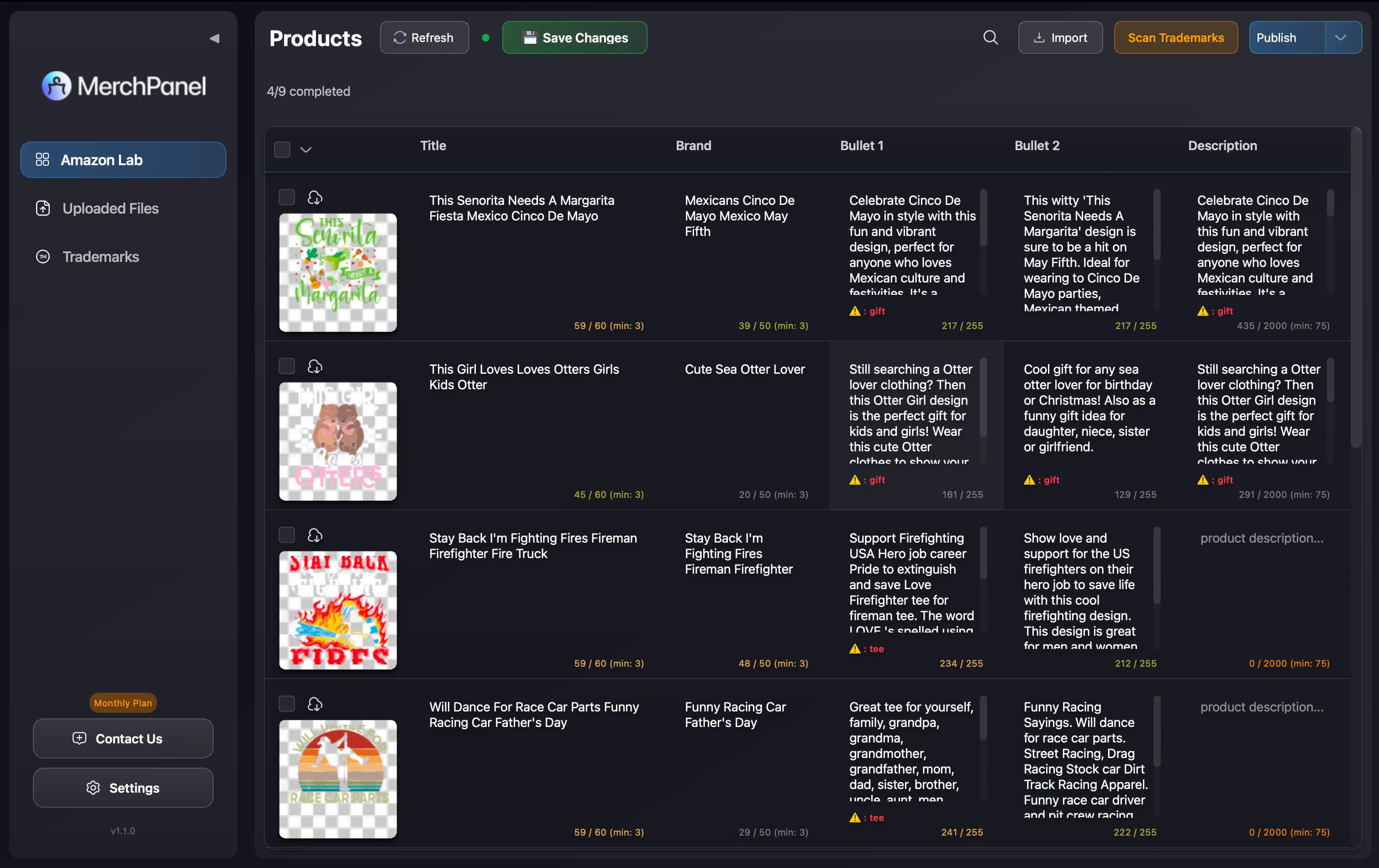Image resolution: width=1379 pixels, height=868 pixels.
Task: Click cloud sync icon on Otters row
Action: (x=315, y=366)
